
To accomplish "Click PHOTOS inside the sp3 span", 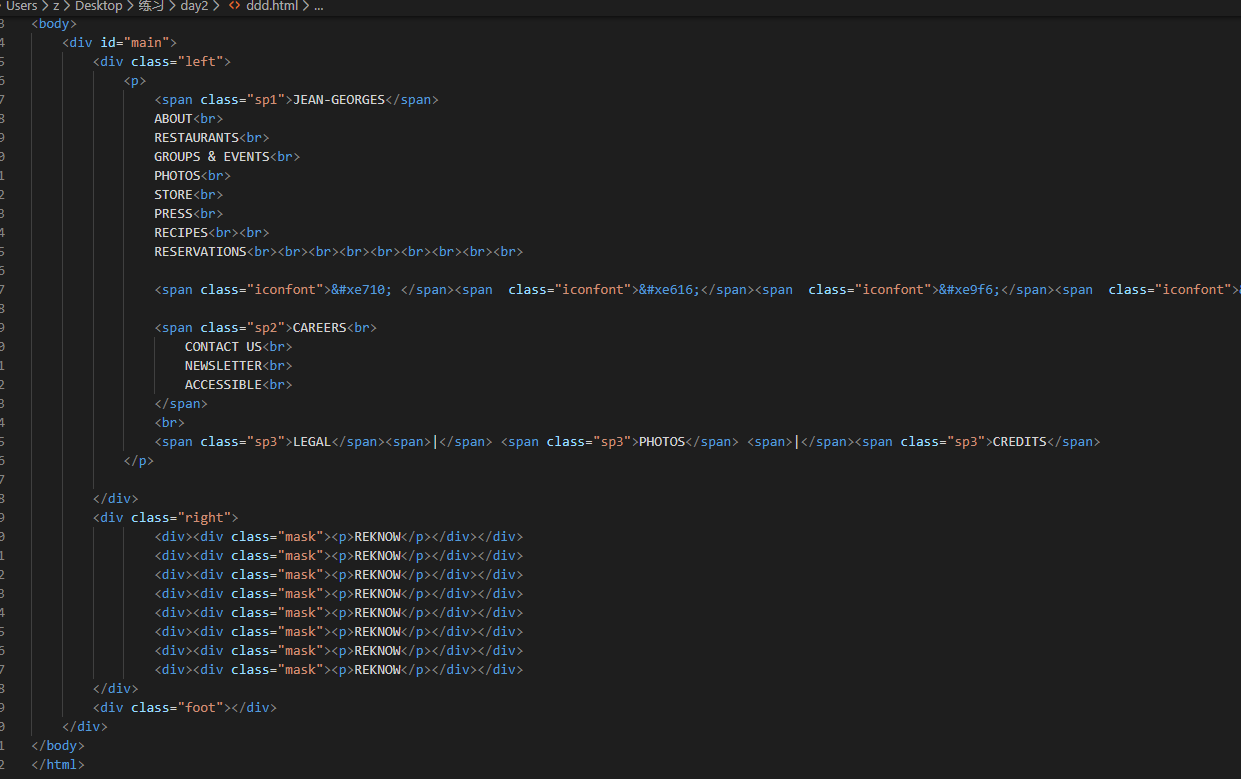I will [x=662, y=442].
